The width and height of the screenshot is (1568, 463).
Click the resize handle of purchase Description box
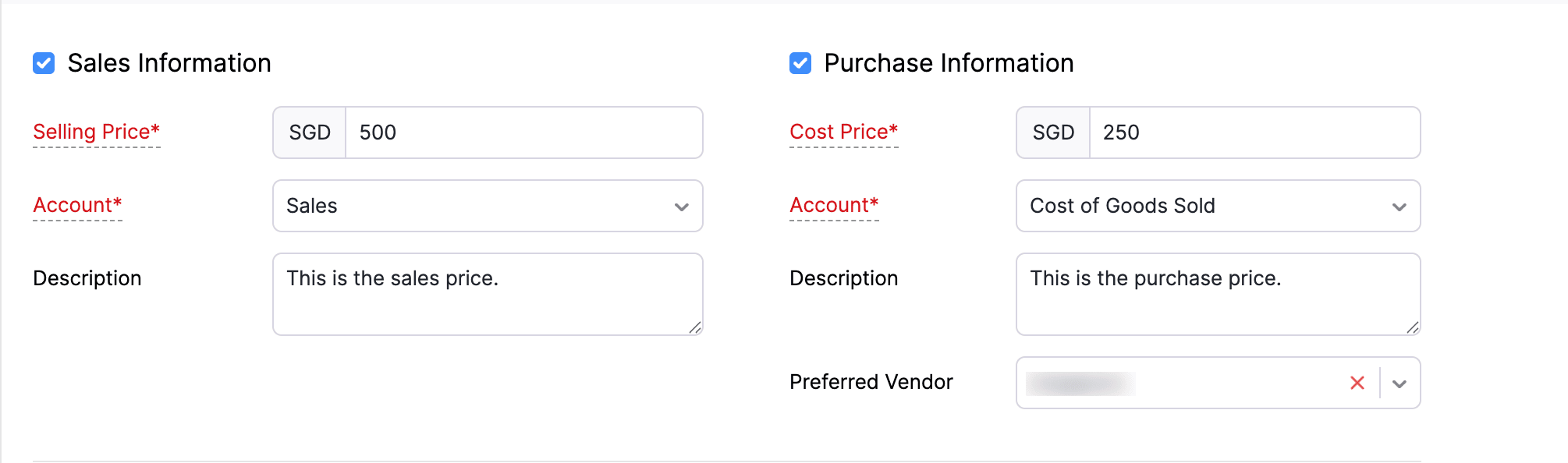pos(1413,328)
